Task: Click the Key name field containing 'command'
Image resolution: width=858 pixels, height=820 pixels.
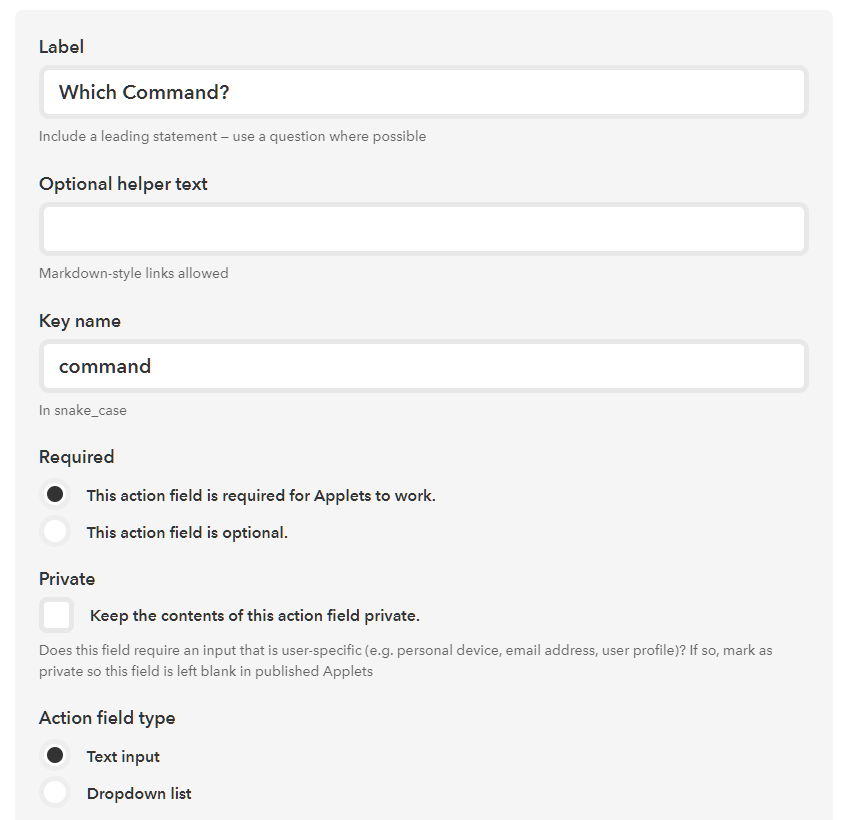Action: (x=423, y=367)
